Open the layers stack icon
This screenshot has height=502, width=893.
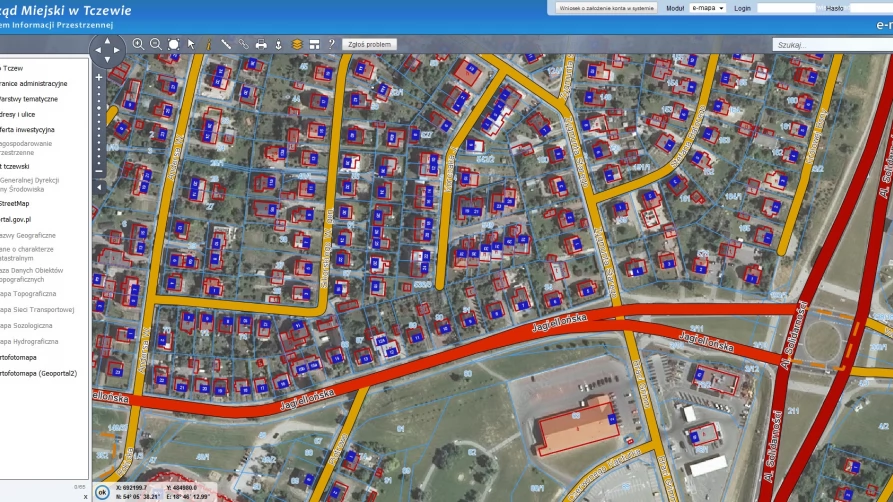(297, 44)
